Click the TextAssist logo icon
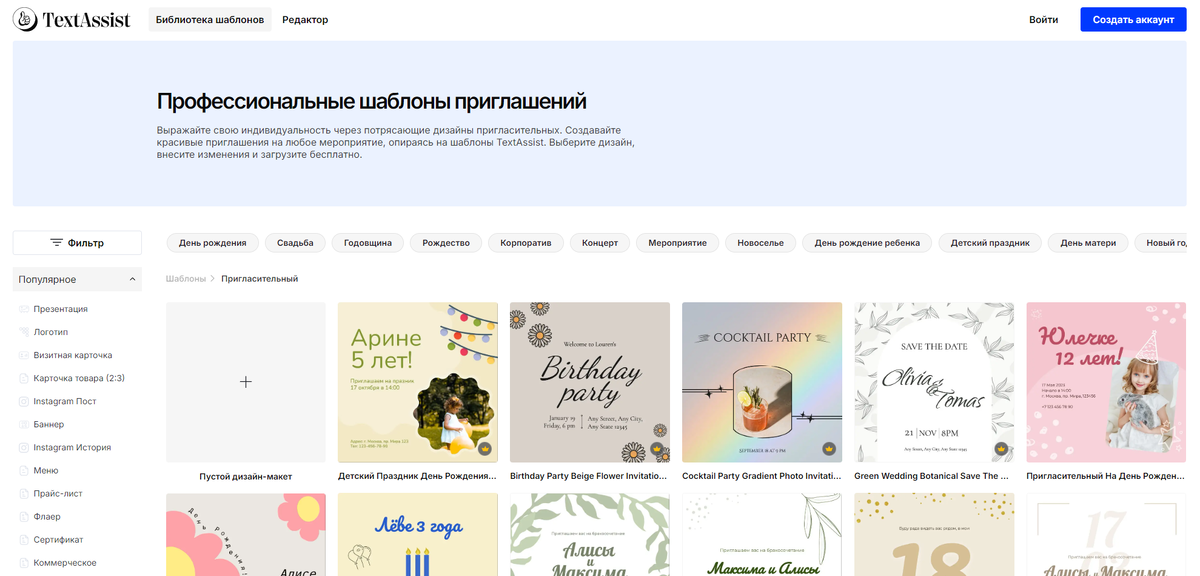The image size is (1200, 576). tap(25, 19)
